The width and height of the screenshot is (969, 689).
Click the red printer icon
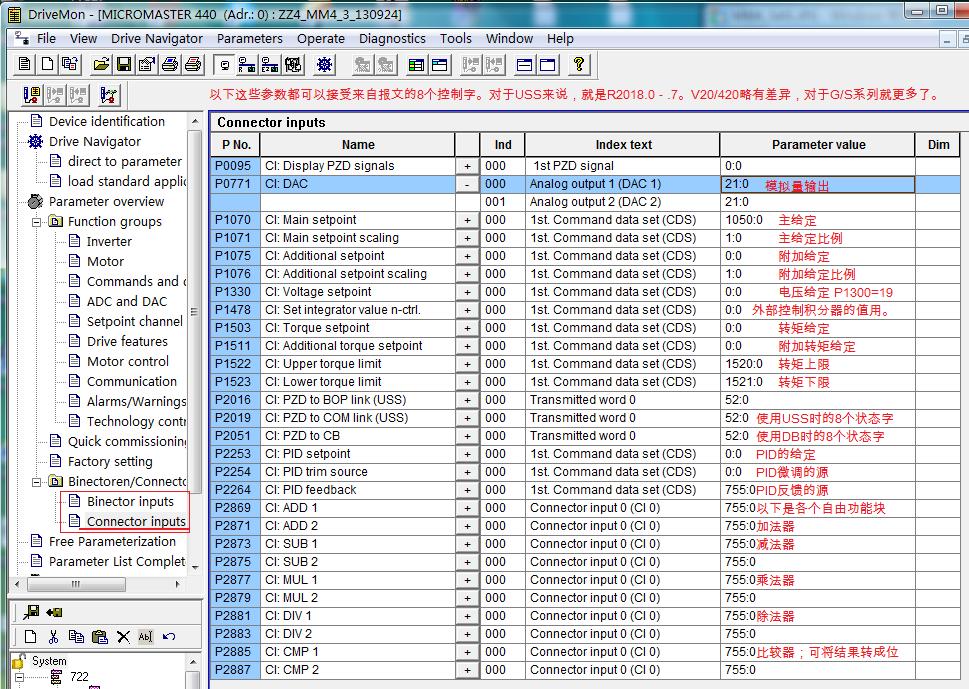click(193, 64)
